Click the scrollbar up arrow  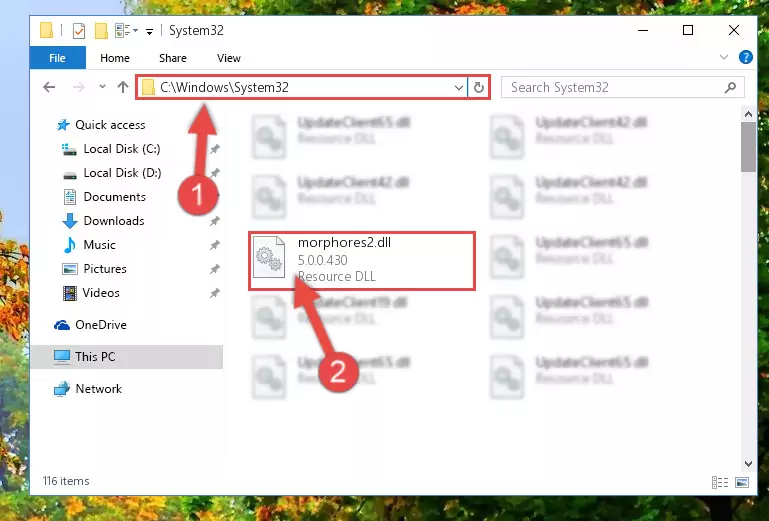coord(748,114)
